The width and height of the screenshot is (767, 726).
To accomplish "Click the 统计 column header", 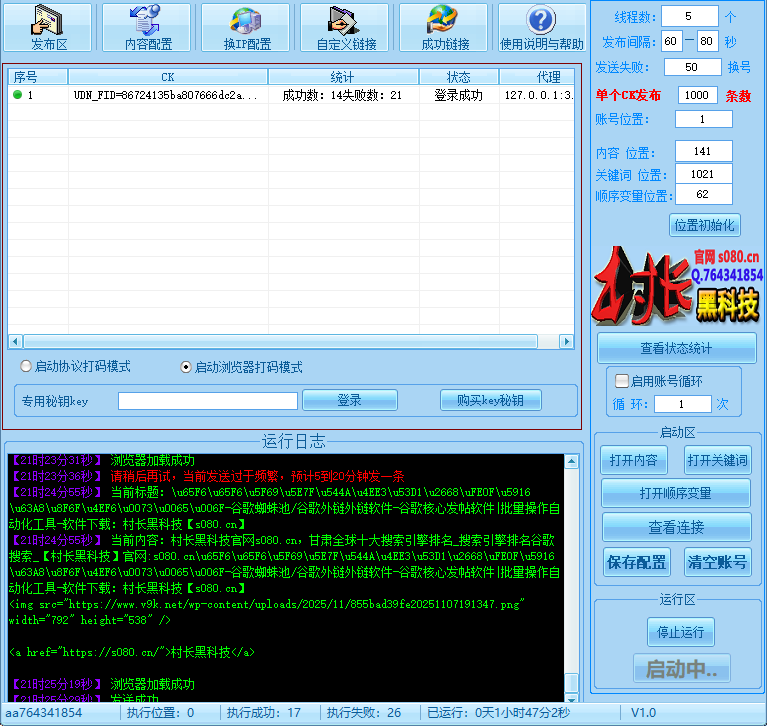I will click(x=343, y=77).
